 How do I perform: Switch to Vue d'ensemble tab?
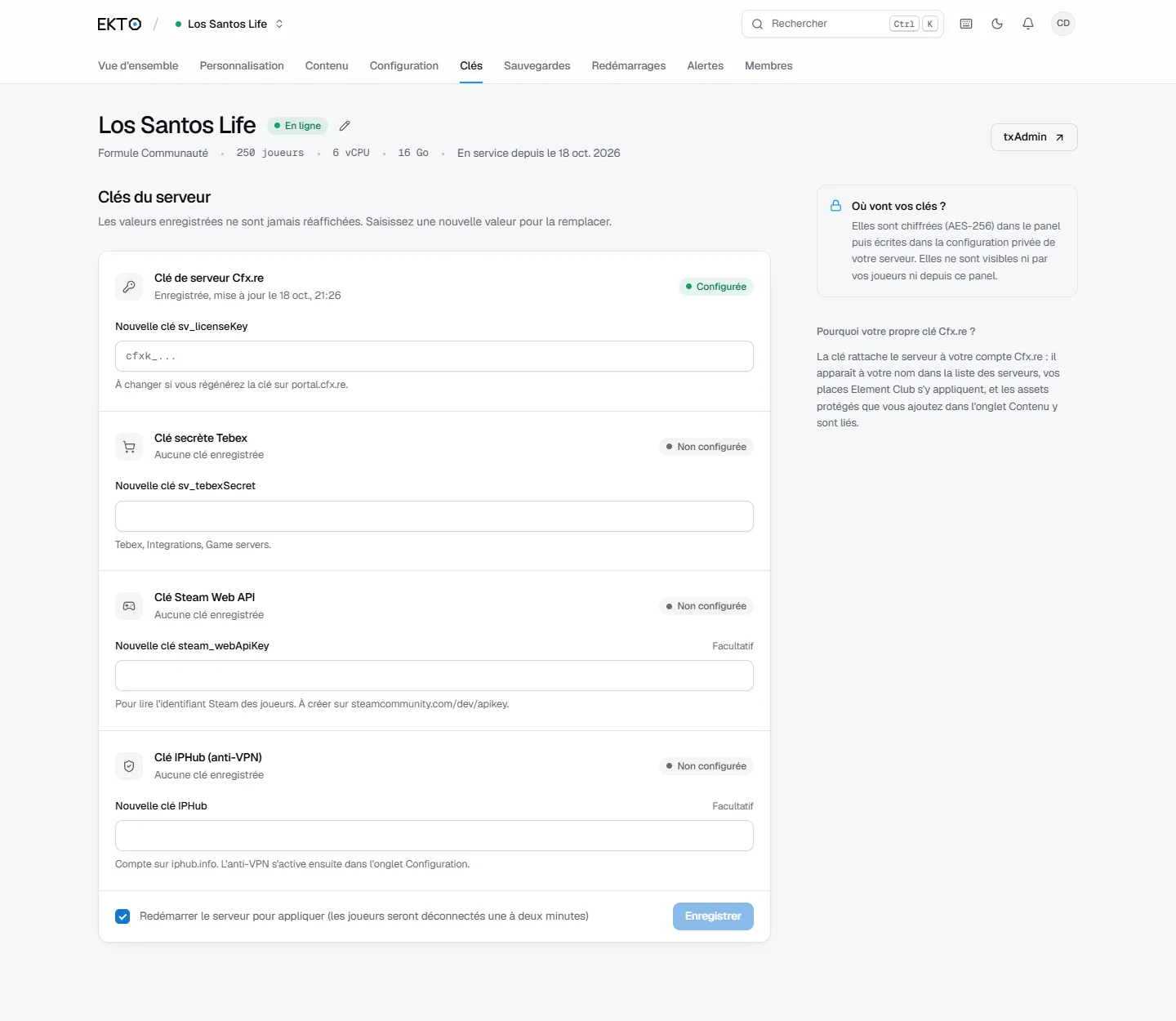pos(138,65)
